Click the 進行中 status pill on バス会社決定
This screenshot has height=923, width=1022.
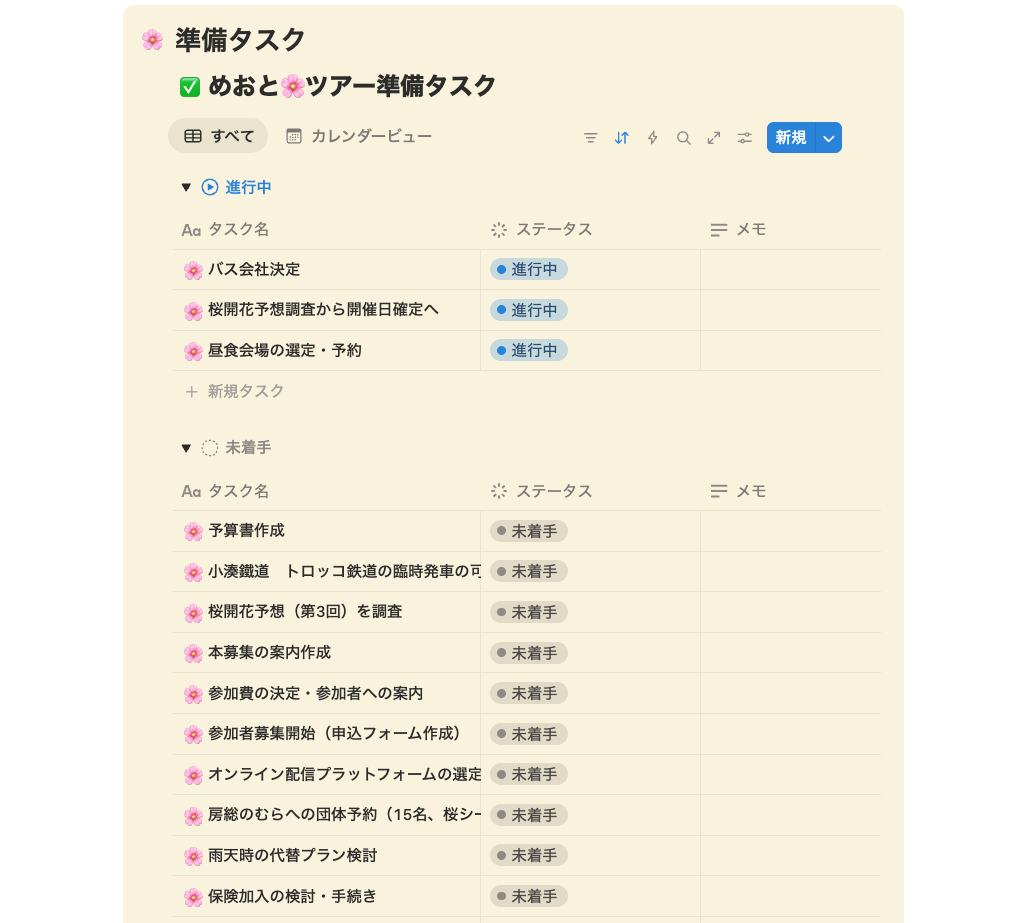528,269
